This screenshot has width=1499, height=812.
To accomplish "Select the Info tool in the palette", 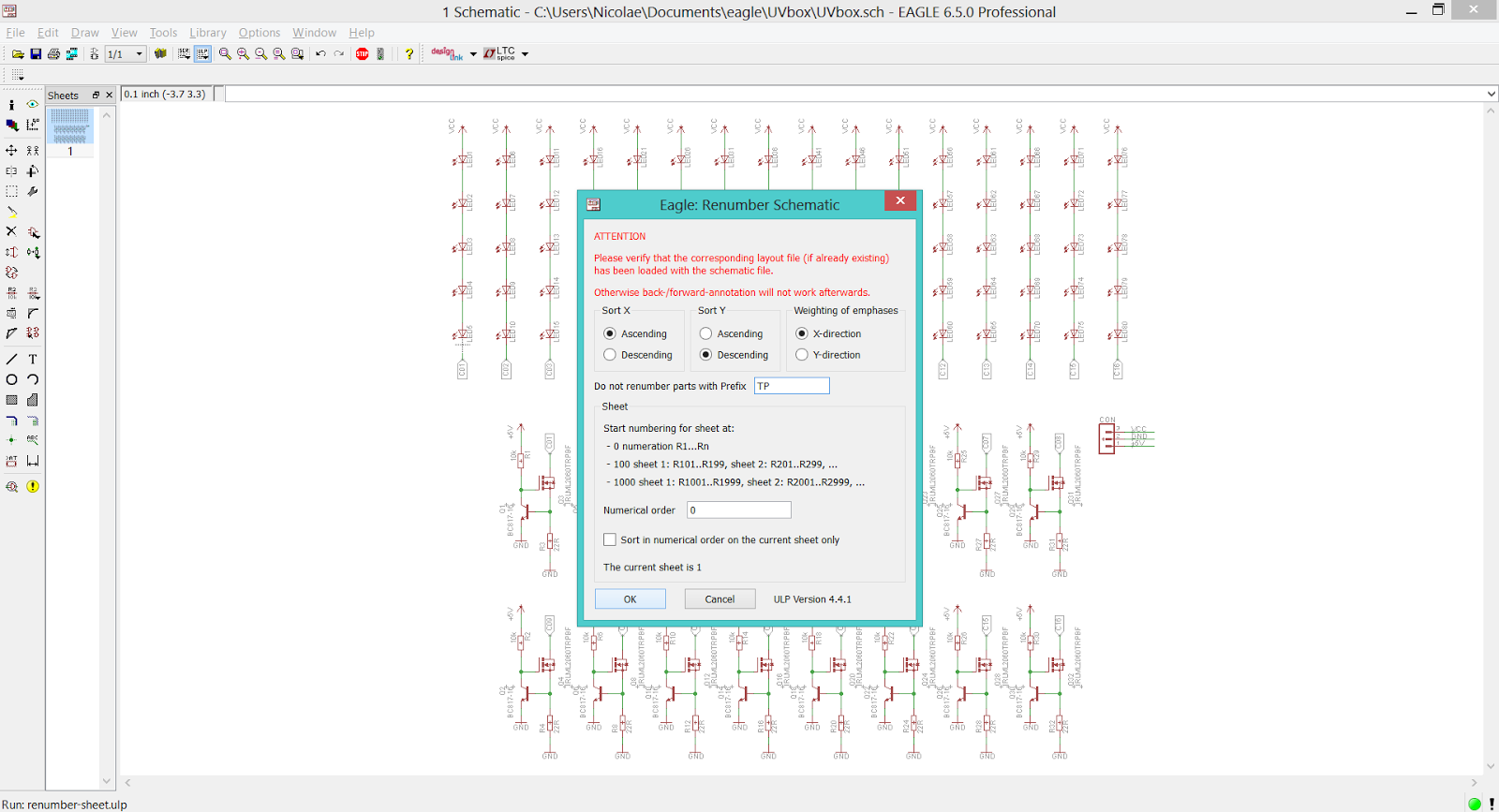I will coord(11,105).
